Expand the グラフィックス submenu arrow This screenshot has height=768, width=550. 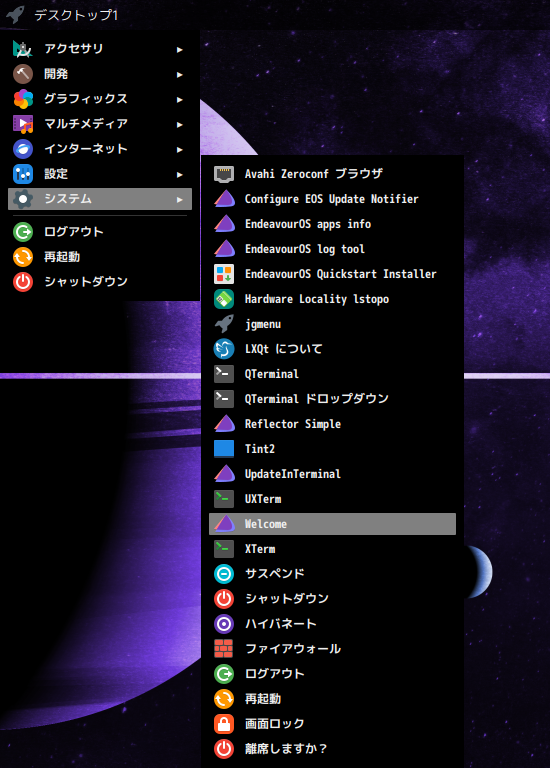(x=180, y=99)
